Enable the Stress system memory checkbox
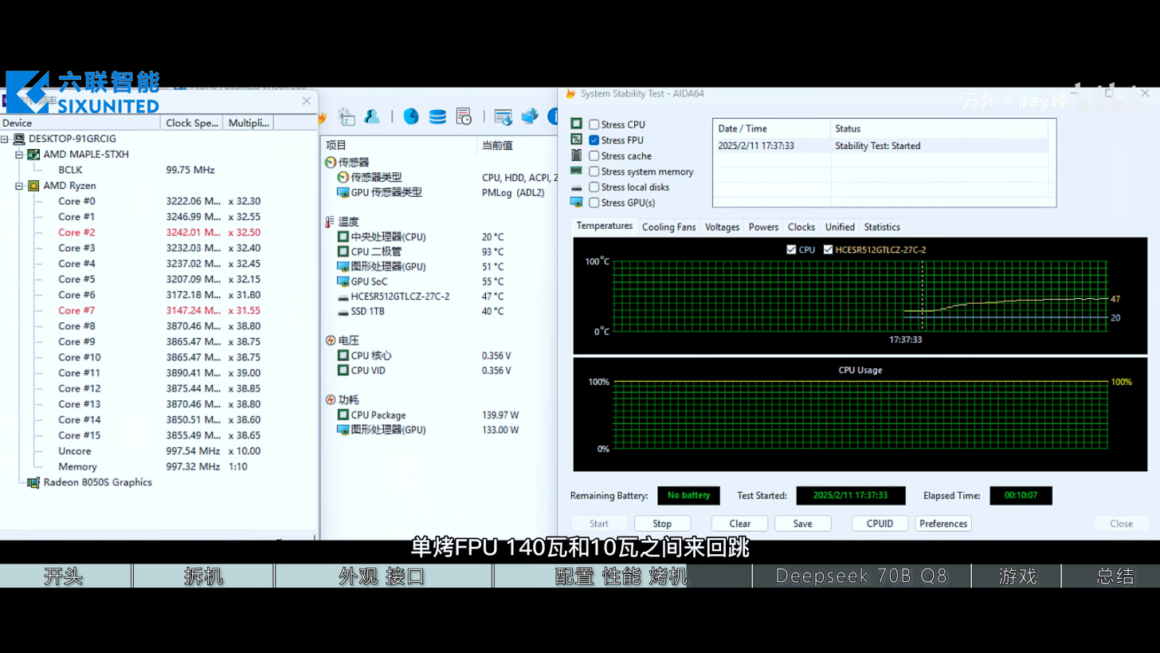The image size is (1160, 653). [594, 172]
